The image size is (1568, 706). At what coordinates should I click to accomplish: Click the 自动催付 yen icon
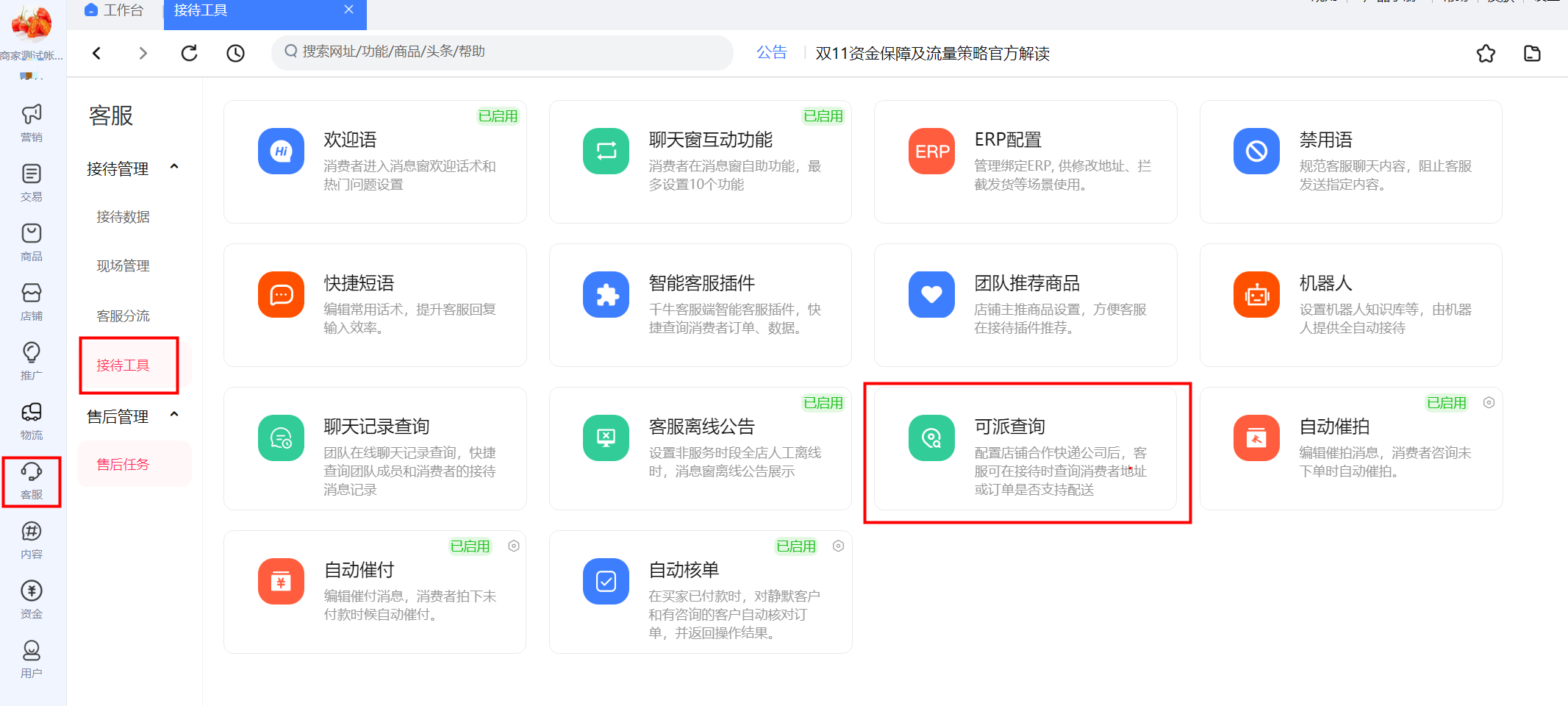pyautogui.click(x=281, y=581)
